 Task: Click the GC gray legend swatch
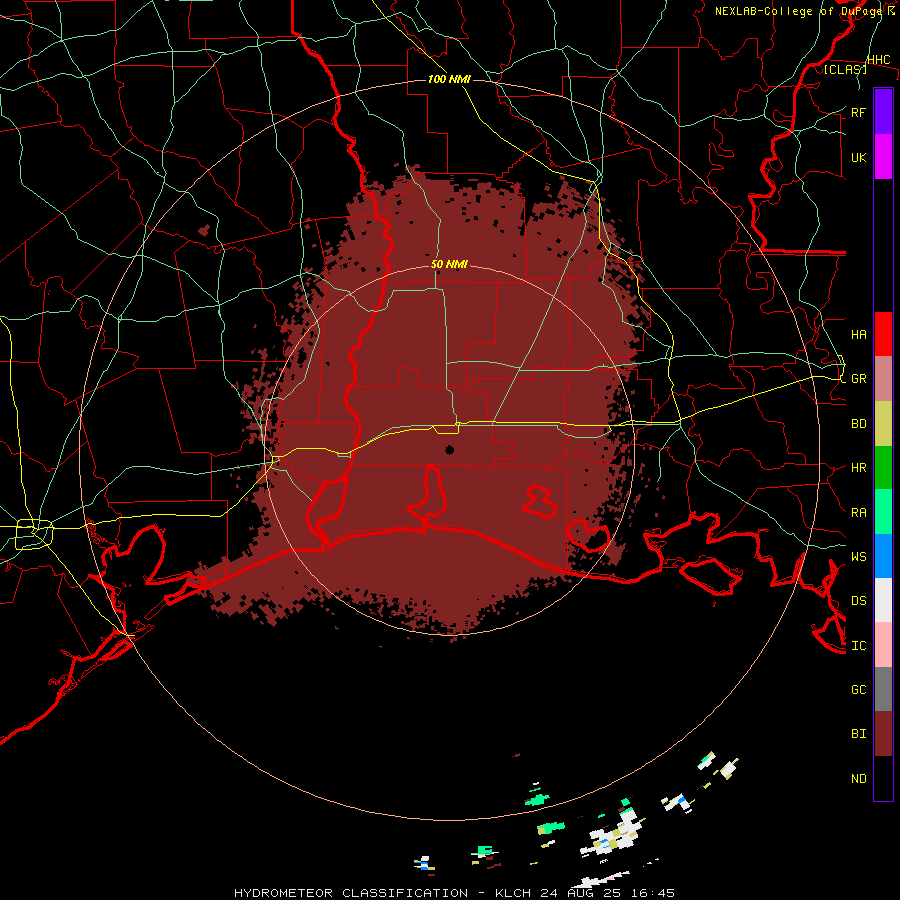(x=883, y=689)
